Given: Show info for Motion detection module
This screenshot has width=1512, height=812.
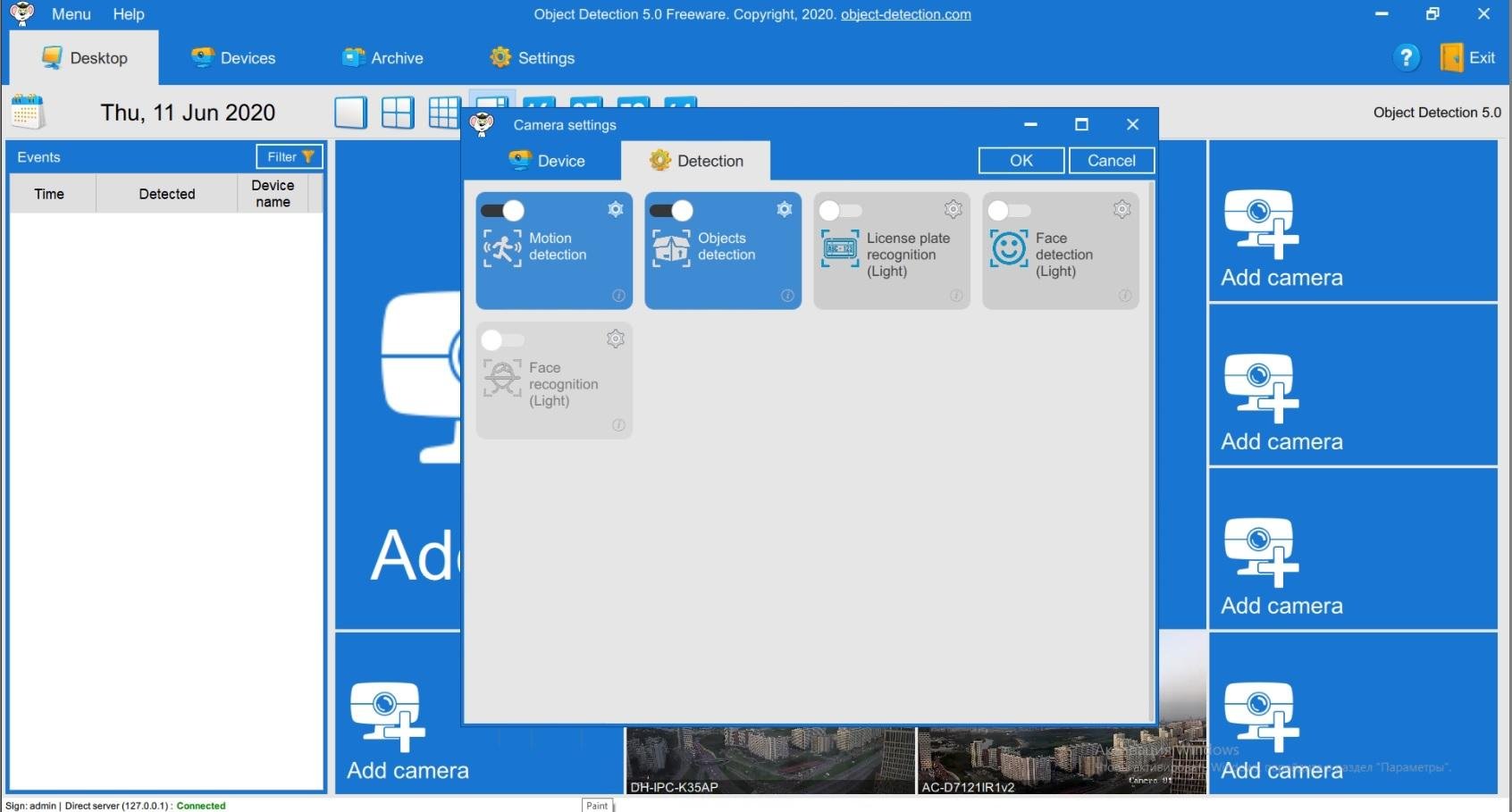Looking at the screenshot, I should click(617, 296).
